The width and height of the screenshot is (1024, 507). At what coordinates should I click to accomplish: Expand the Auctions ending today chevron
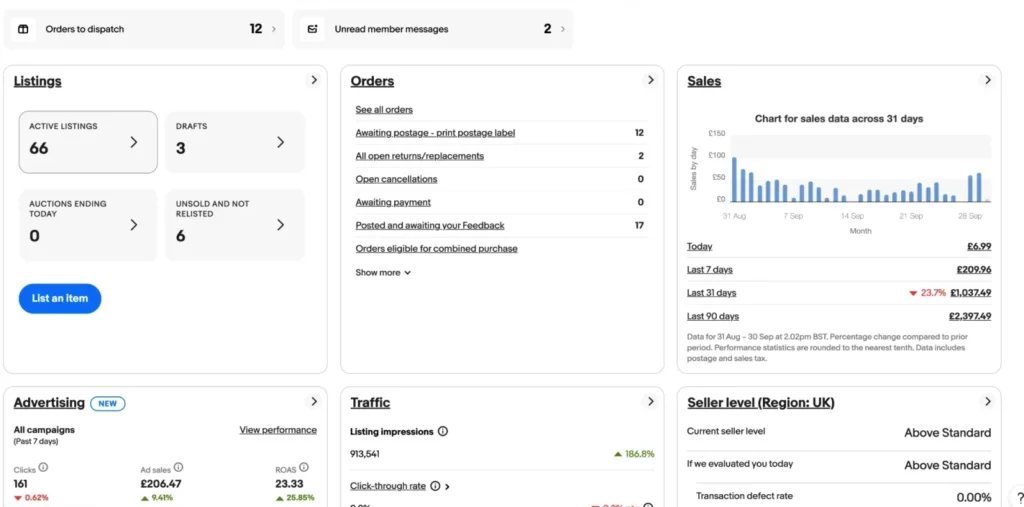[x=133, y=225]
